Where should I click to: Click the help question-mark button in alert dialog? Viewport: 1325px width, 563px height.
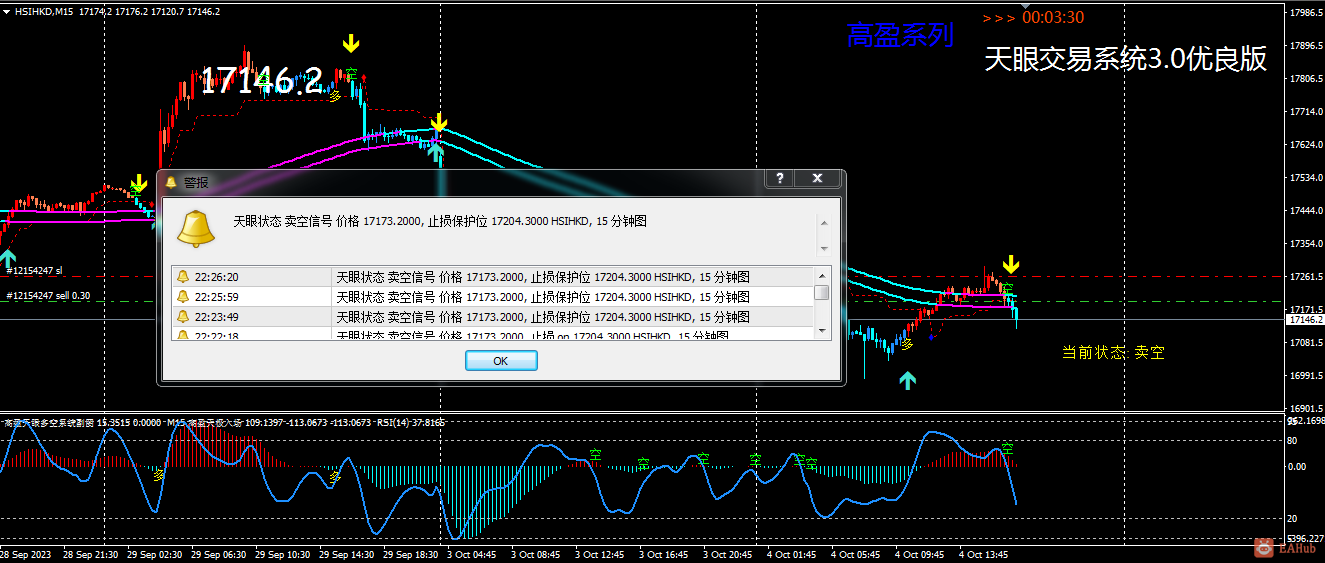coord(780,178)
